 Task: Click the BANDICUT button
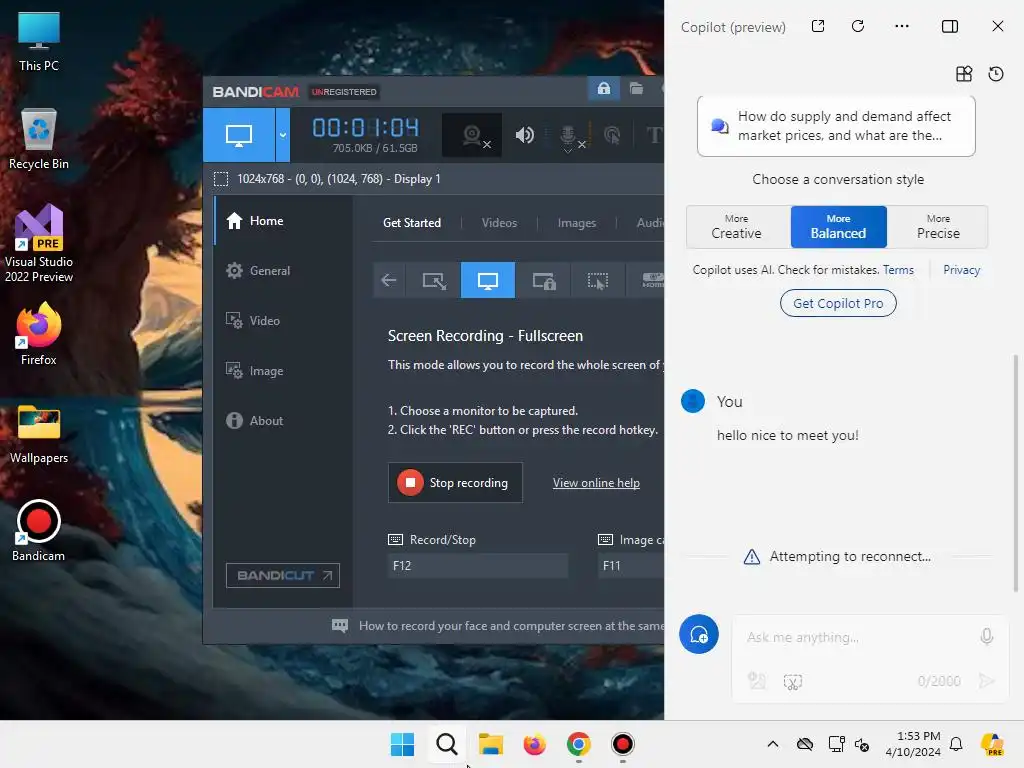click(x=283, y=575)
